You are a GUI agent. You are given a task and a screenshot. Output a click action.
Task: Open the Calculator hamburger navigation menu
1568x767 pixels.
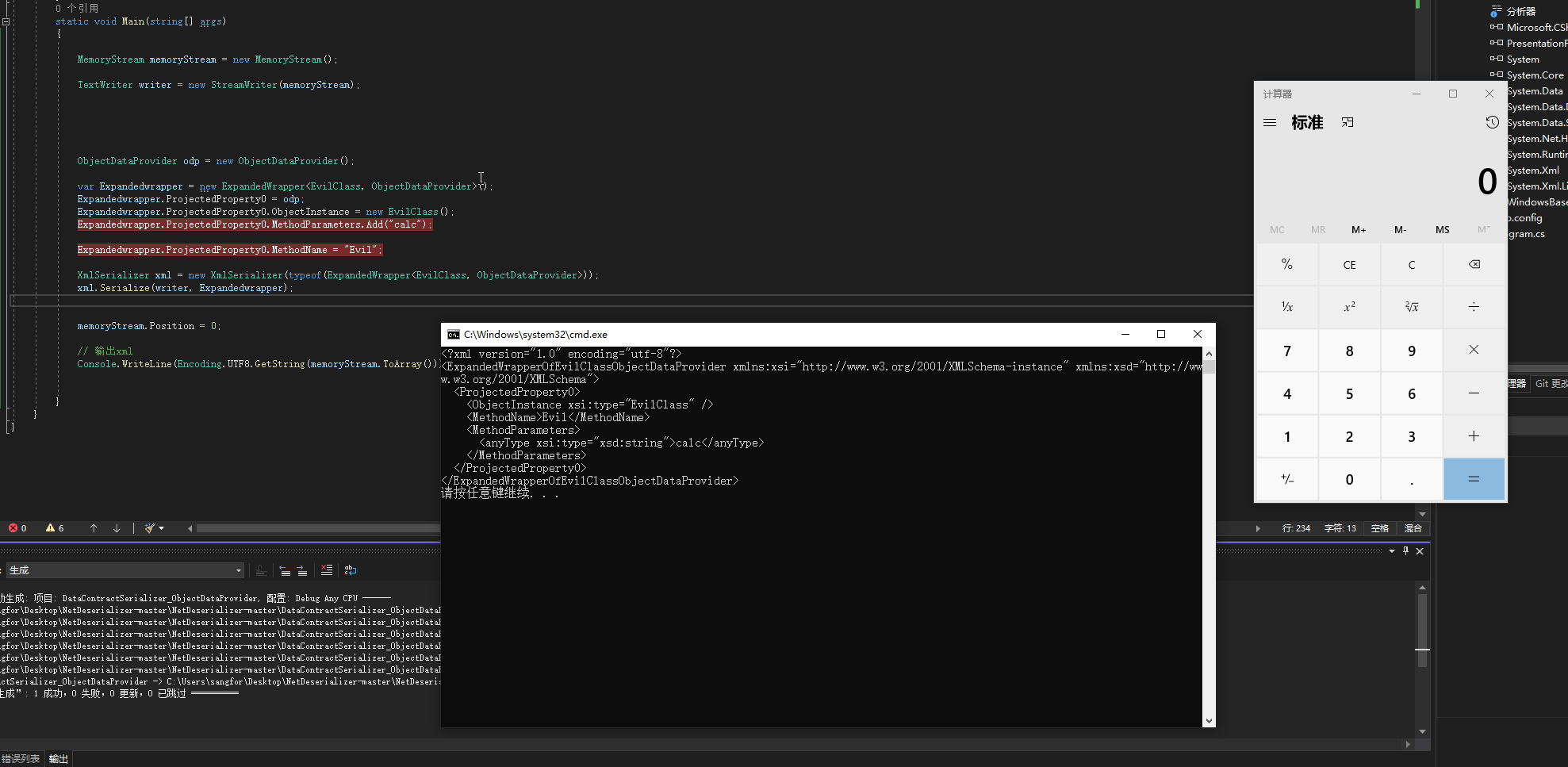(x=1270, y=123)
